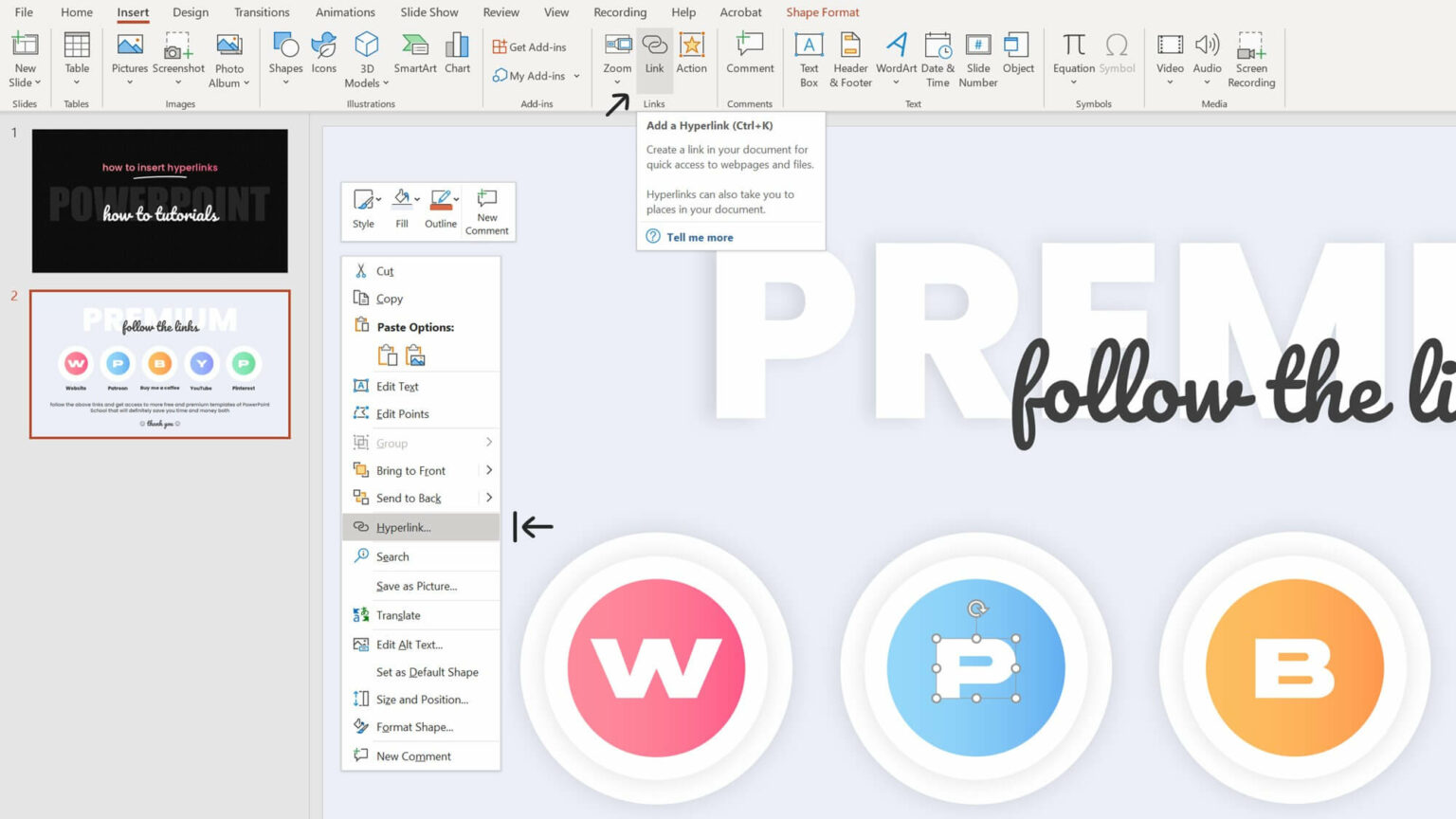Take a Screenshot using the ribbon

coord(179,57)
